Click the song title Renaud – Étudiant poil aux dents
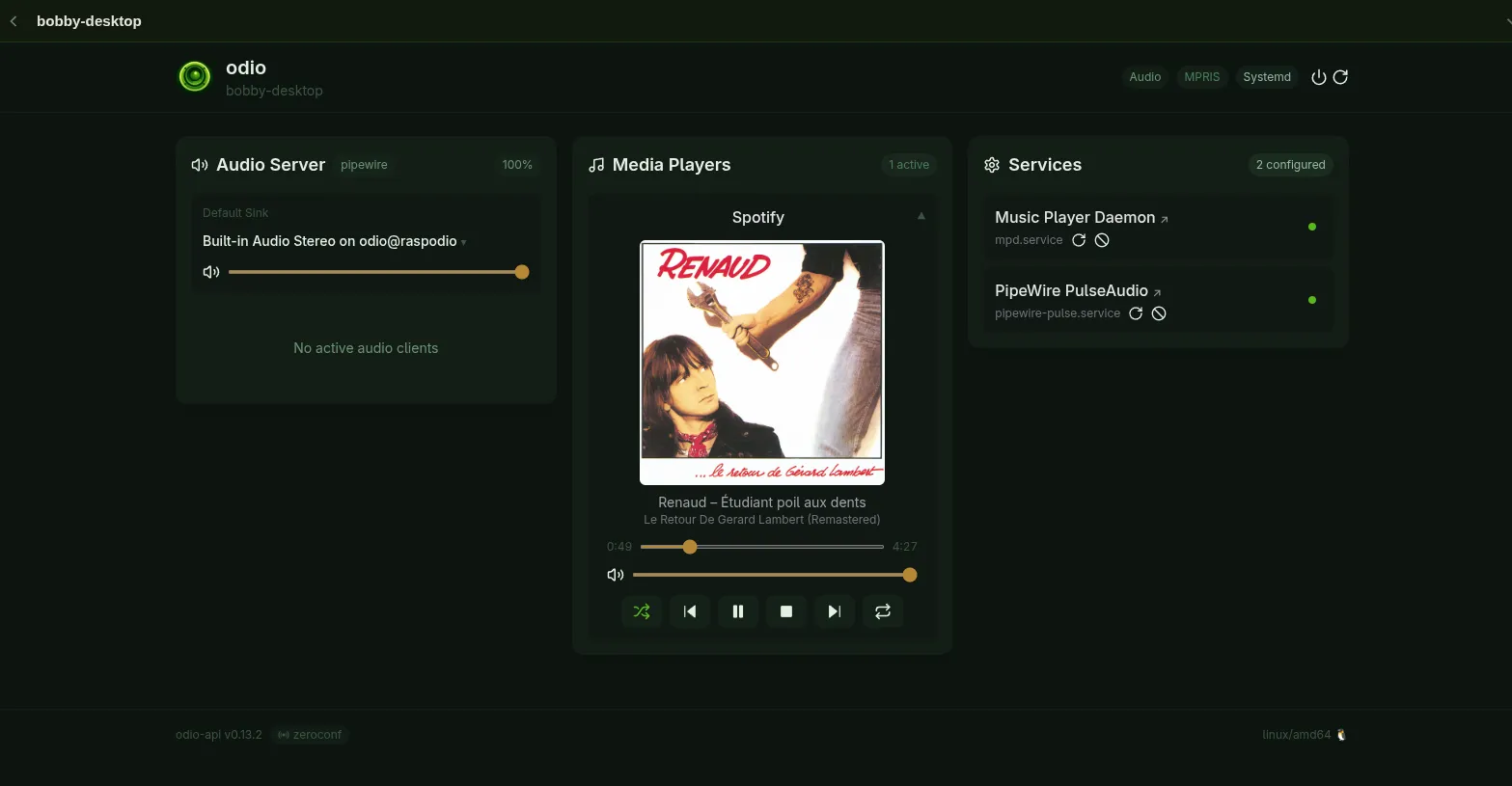 coord(762,502)
